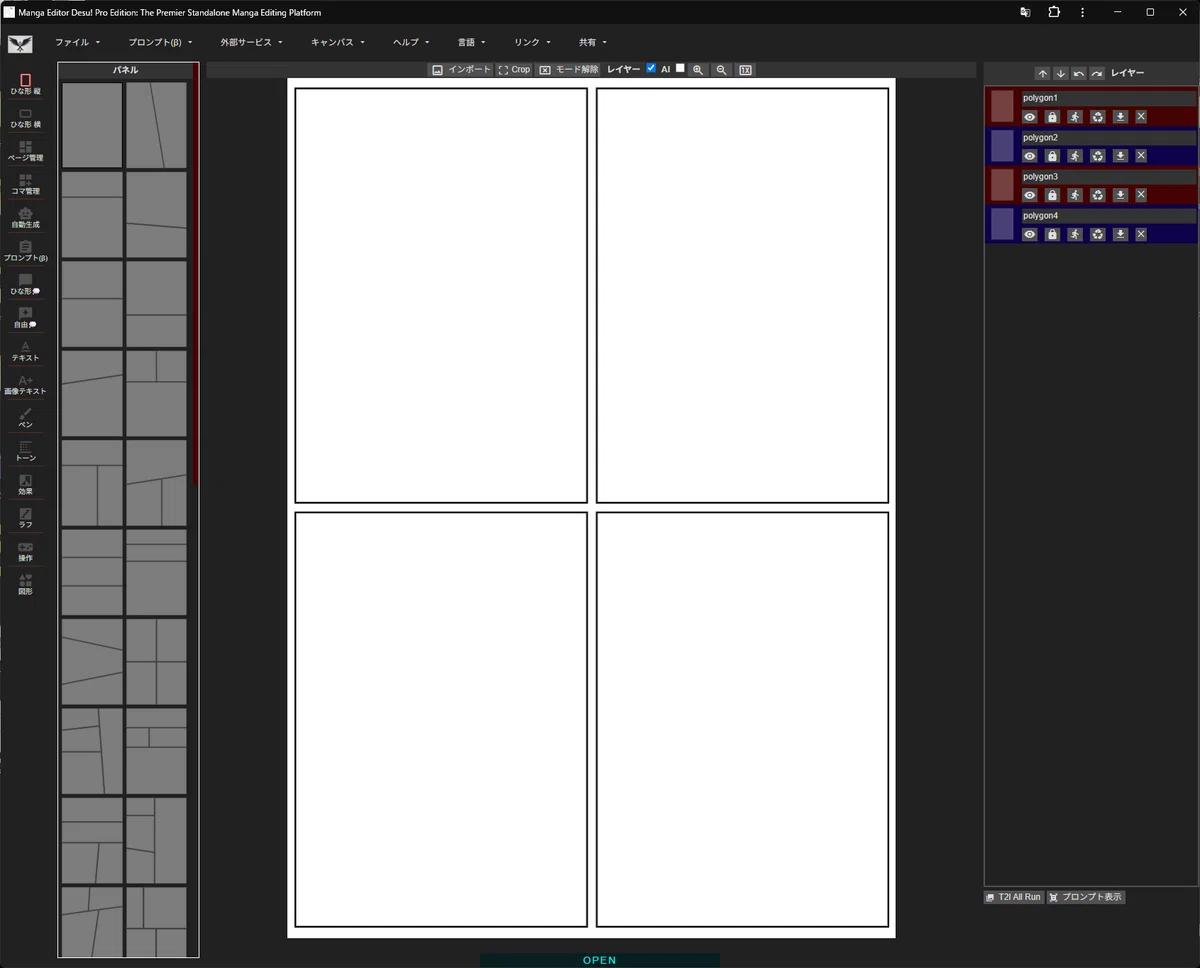Hide the polygon3 layer with its eye icon

(1029, 195)
